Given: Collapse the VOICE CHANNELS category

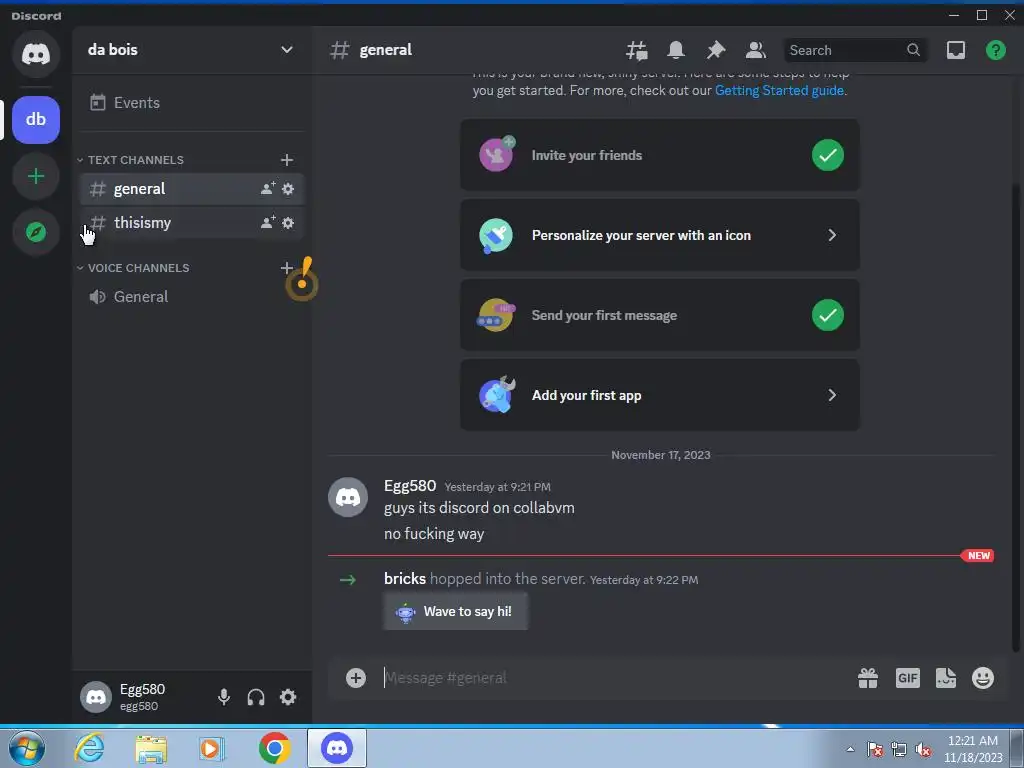Looking at the screenshot, I should pos(133,268).
